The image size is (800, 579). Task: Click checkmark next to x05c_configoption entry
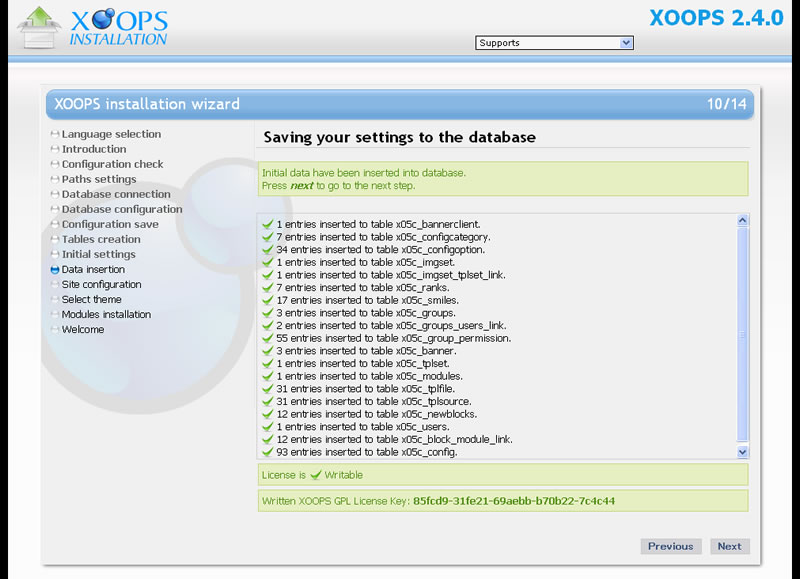click(x=267, y=249)
